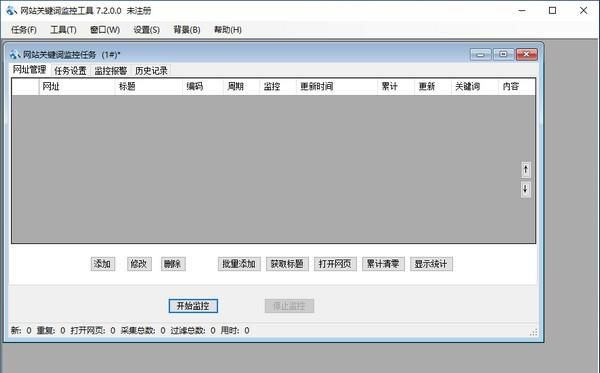Click the 用时: 0 status entry
The width and height of the screenshot is (600, 373).
[x=235, y=331]
